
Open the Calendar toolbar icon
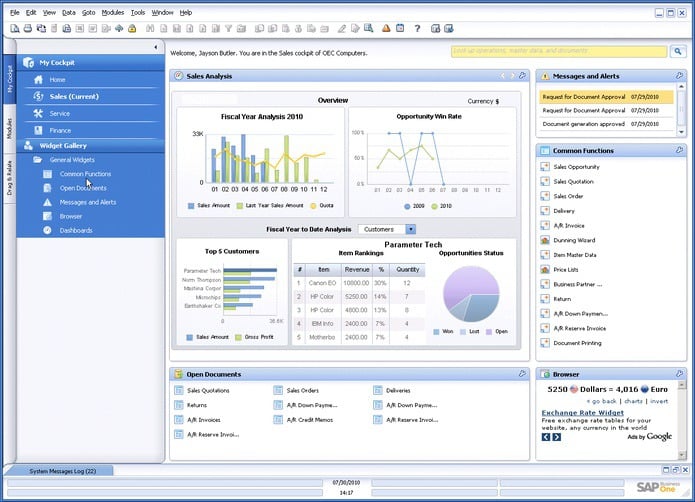point(400,28)
